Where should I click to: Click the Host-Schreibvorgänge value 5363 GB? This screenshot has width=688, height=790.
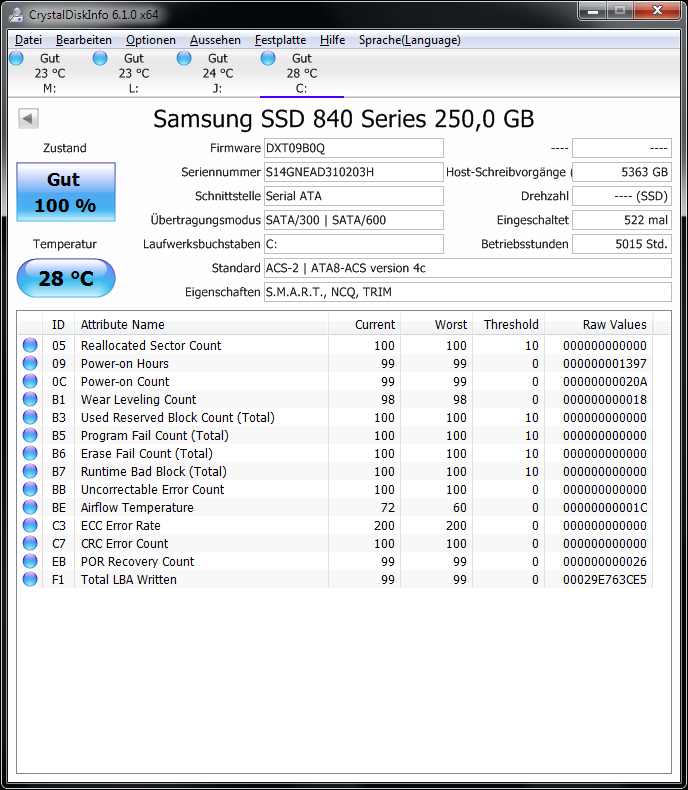[622, 172]
